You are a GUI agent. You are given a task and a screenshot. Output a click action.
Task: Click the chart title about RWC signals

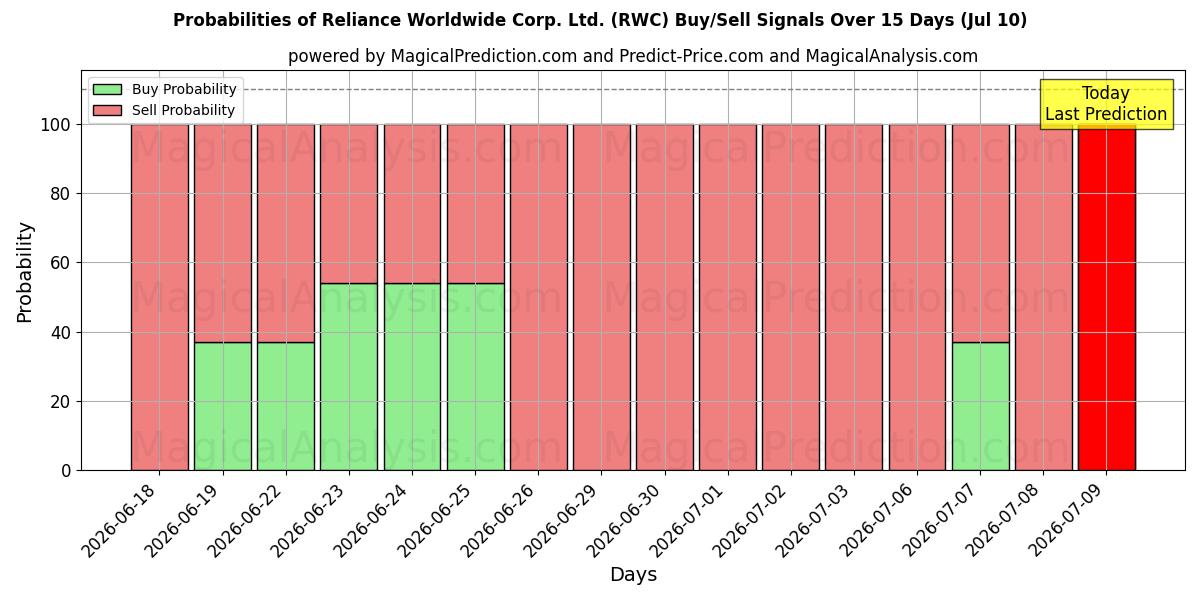point(600,20)
